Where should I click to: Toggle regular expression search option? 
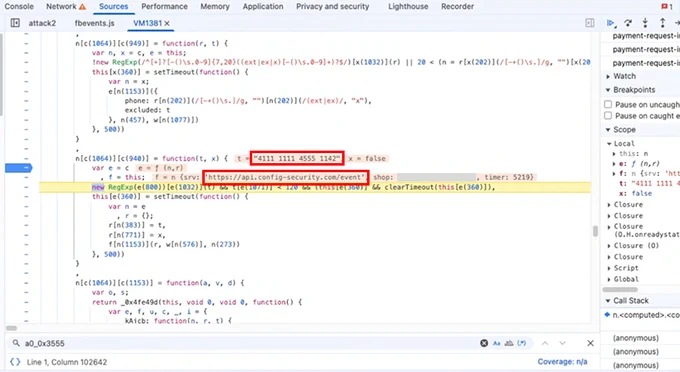(522, 343)
